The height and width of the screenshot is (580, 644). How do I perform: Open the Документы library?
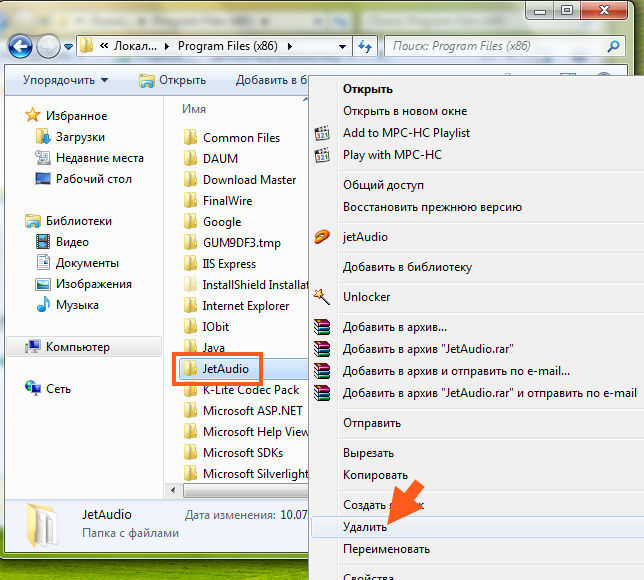coord(77,263)
